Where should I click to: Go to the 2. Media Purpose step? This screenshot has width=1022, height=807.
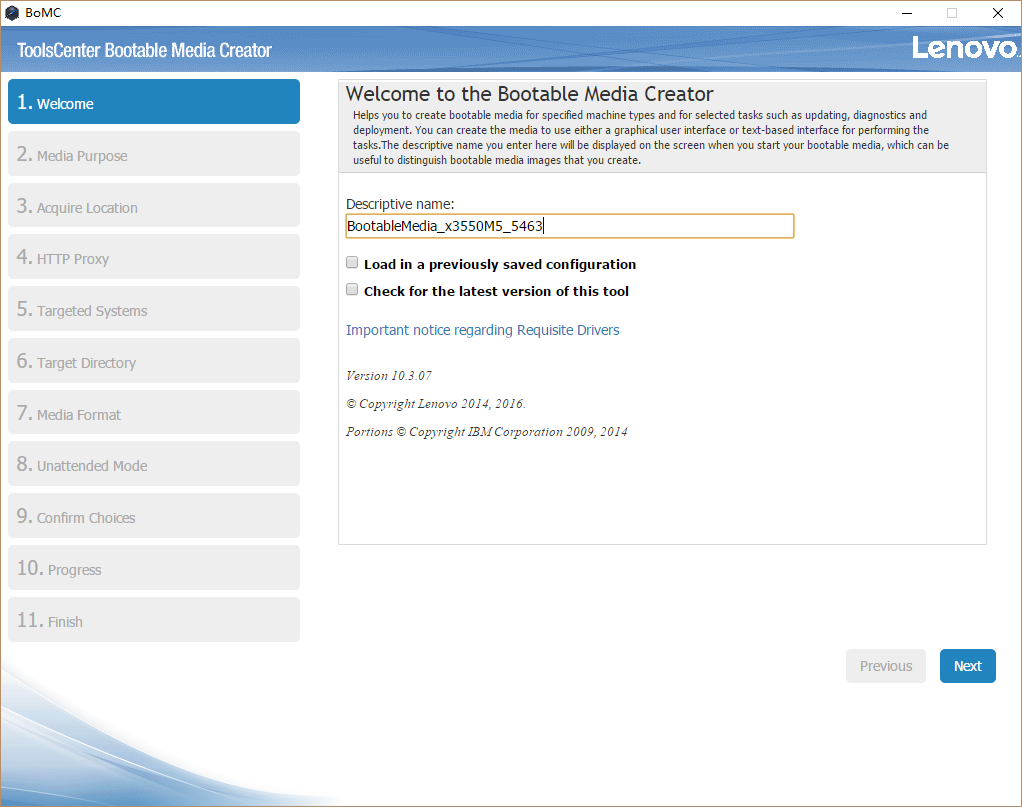pyautogui.click(x=154, y=154)
